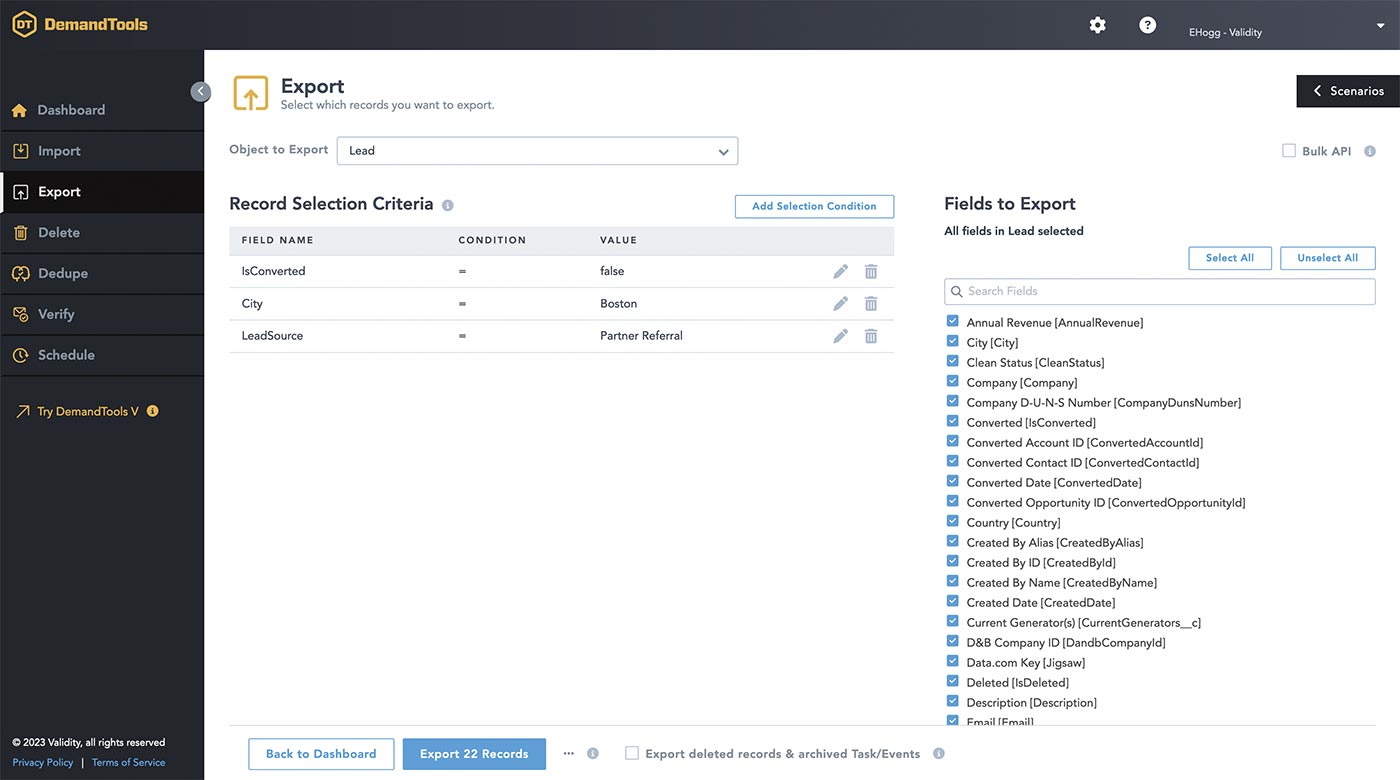The image size is (1400, 780).
Task: Click the Delete trash sidebar icon
Action: click(x=19, y=232)
